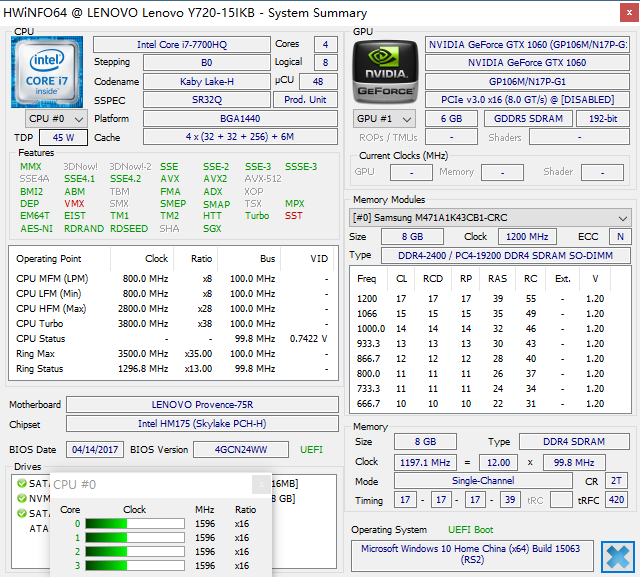Click the NVMe drive green check icon
This screenshot has width=640, height=577.
(x=22, y=498)
